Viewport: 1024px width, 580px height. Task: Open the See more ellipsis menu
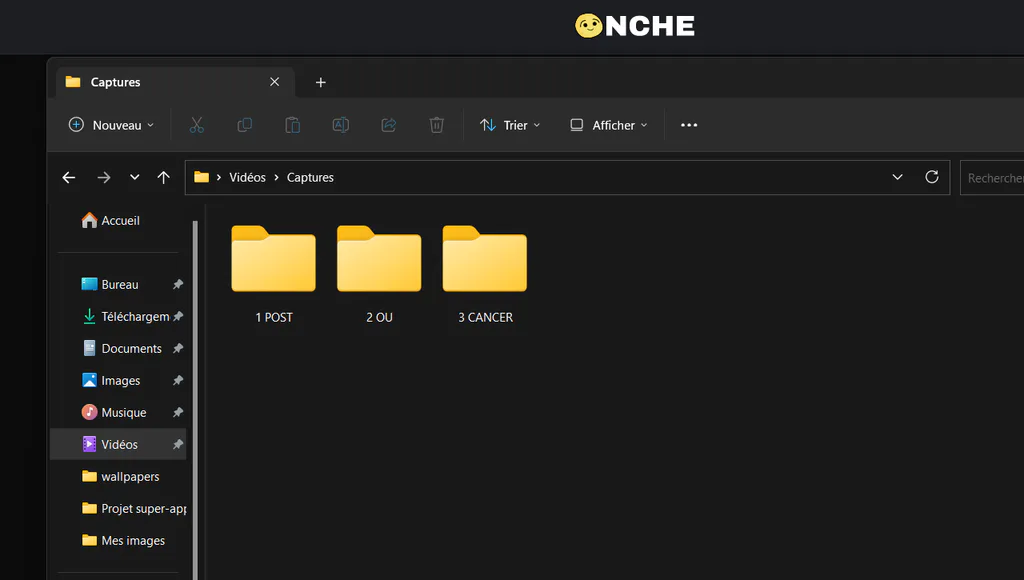tap(689, 125)
